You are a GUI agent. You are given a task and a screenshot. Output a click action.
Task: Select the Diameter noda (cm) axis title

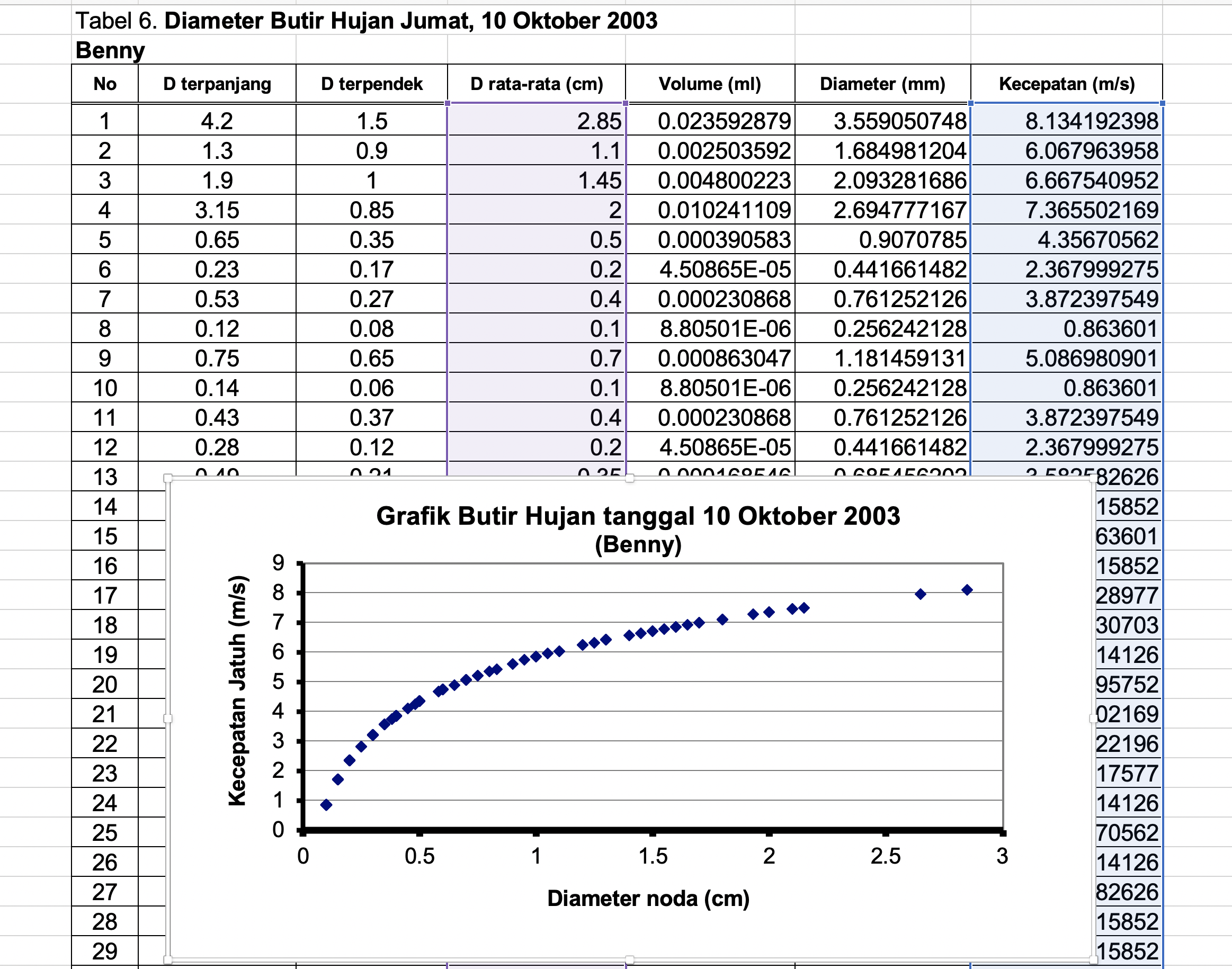(x=648, y=899)
